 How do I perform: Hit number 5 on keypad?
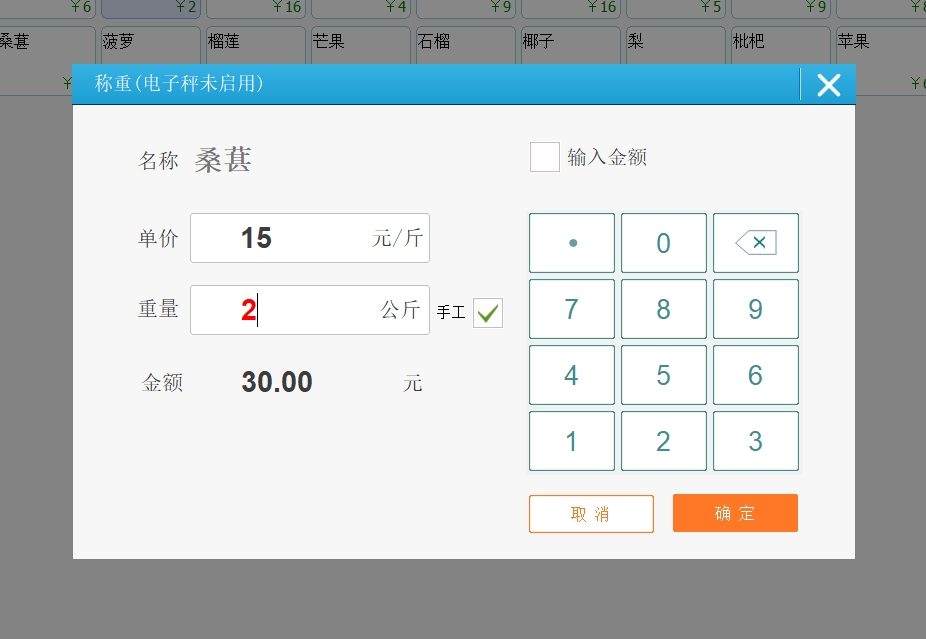pyautogui.click(x=663, y=375)
